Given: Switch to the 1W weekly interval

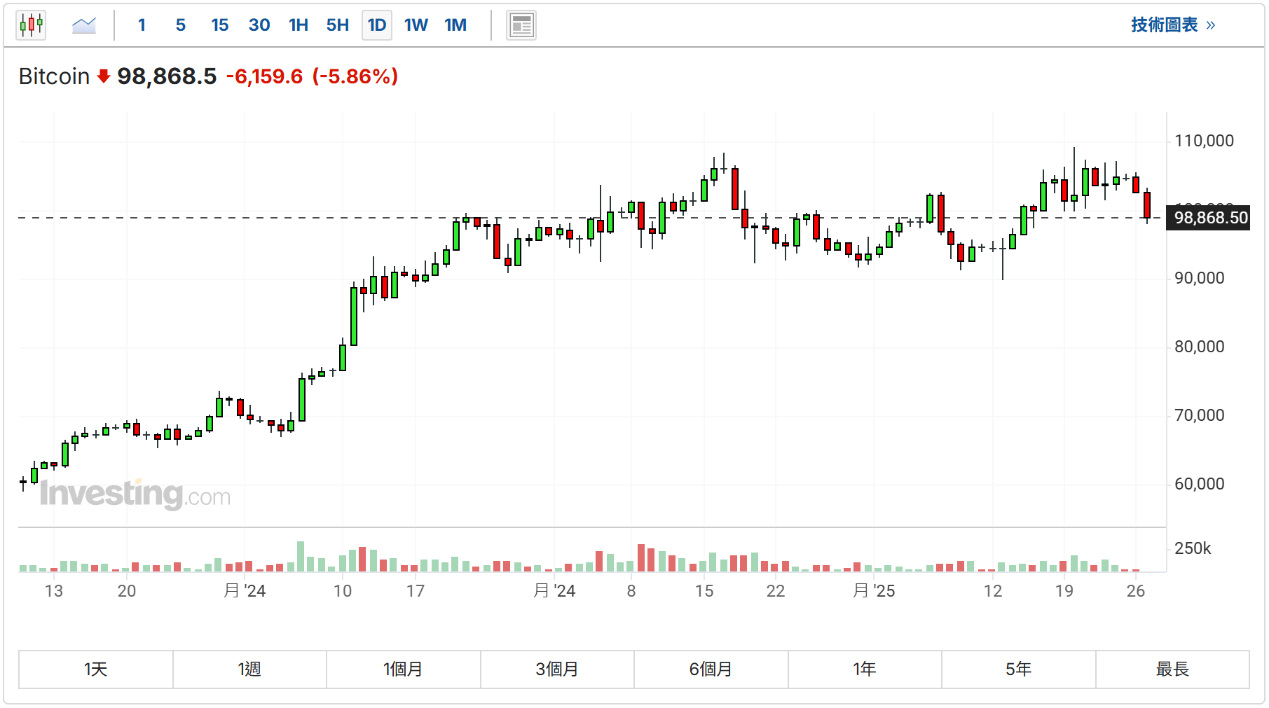Looking at the screenshot, I should point(416,25).
